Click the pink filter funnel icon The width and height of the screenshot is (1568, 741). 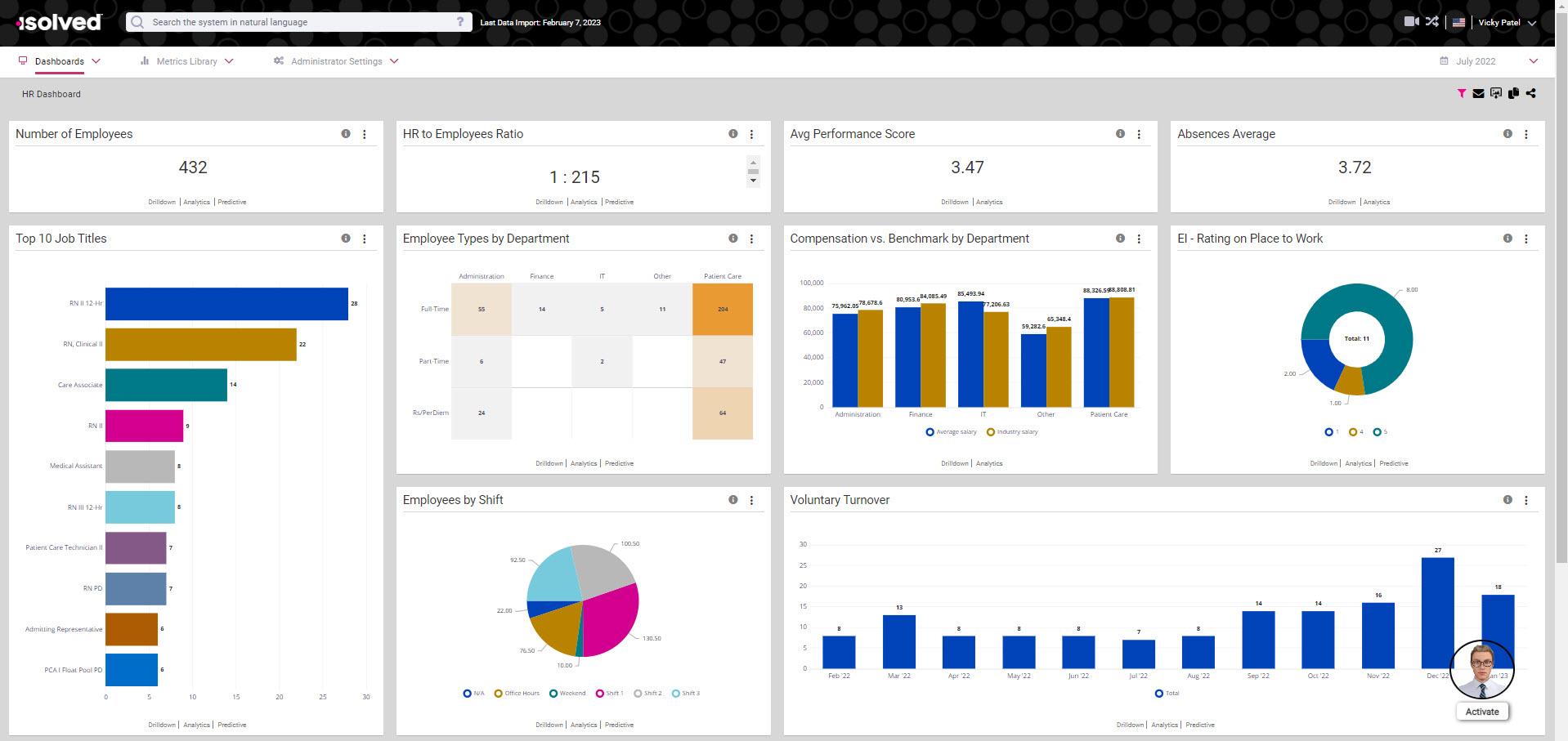coord(1461,94)
